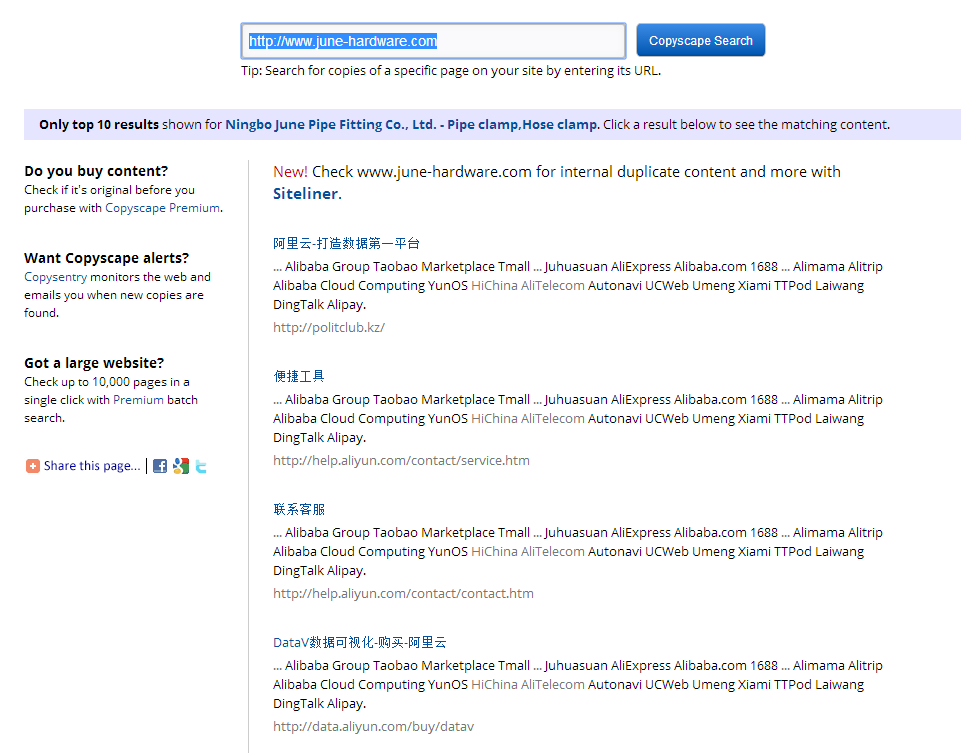Click the tip text below search box
Image resolution: width=961 pixels, height=753 pixels.
(x=451, y=70)
